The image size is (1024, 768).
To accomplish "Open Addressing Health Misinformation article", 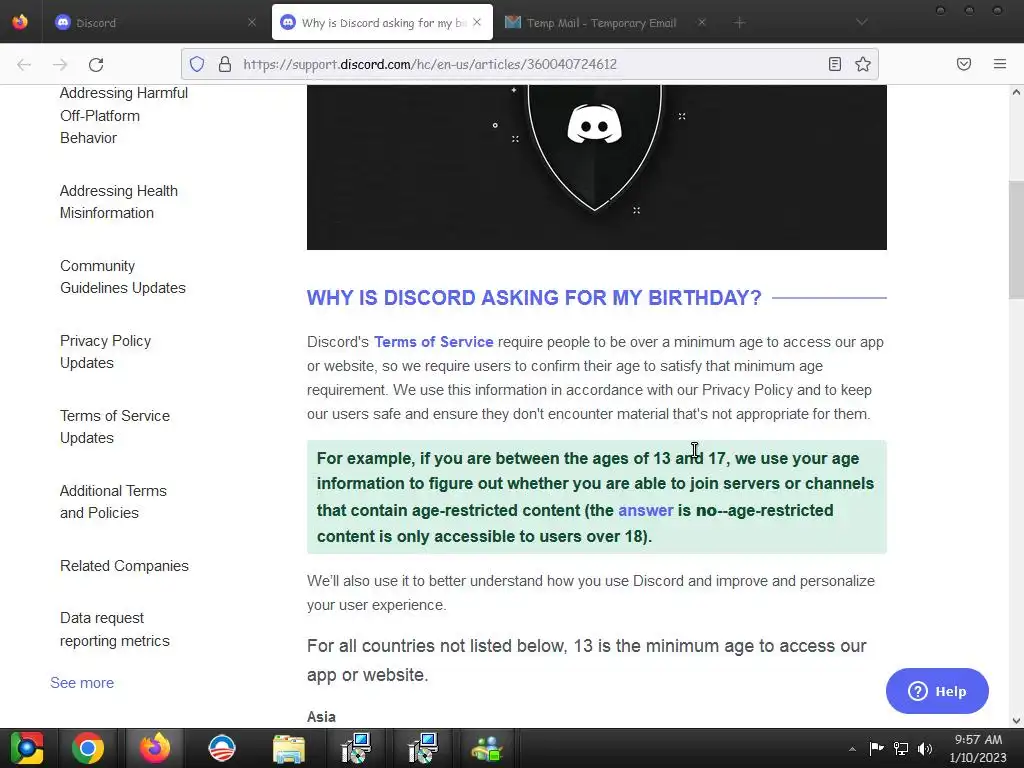I will pyautogui.click(x=118, y=202).
